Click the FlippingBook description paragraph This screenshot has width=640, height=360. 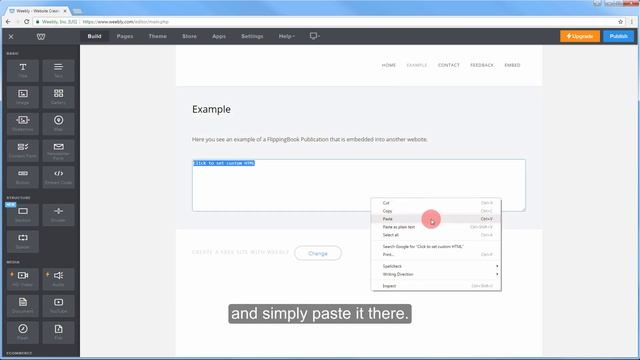click(x=310, y=140)
